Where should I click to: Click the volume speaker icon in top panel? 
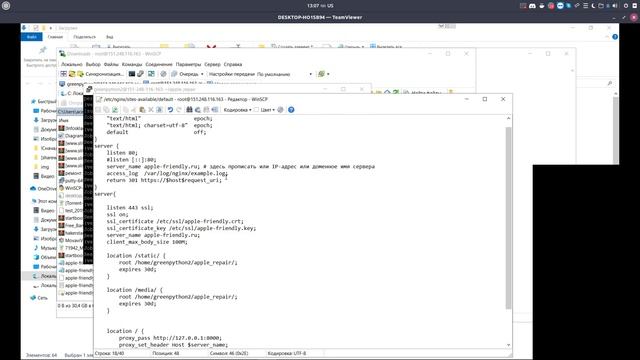pos(615,6)
